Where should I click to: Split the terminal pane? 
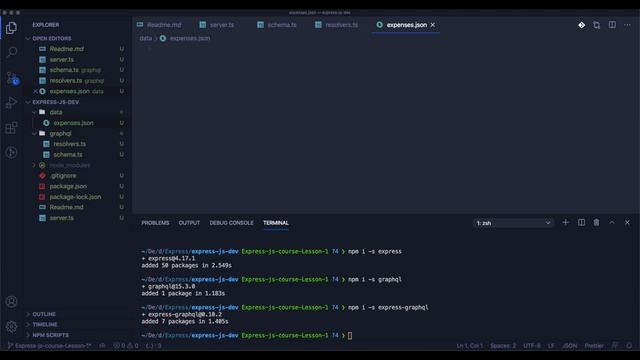pos(581,222)
